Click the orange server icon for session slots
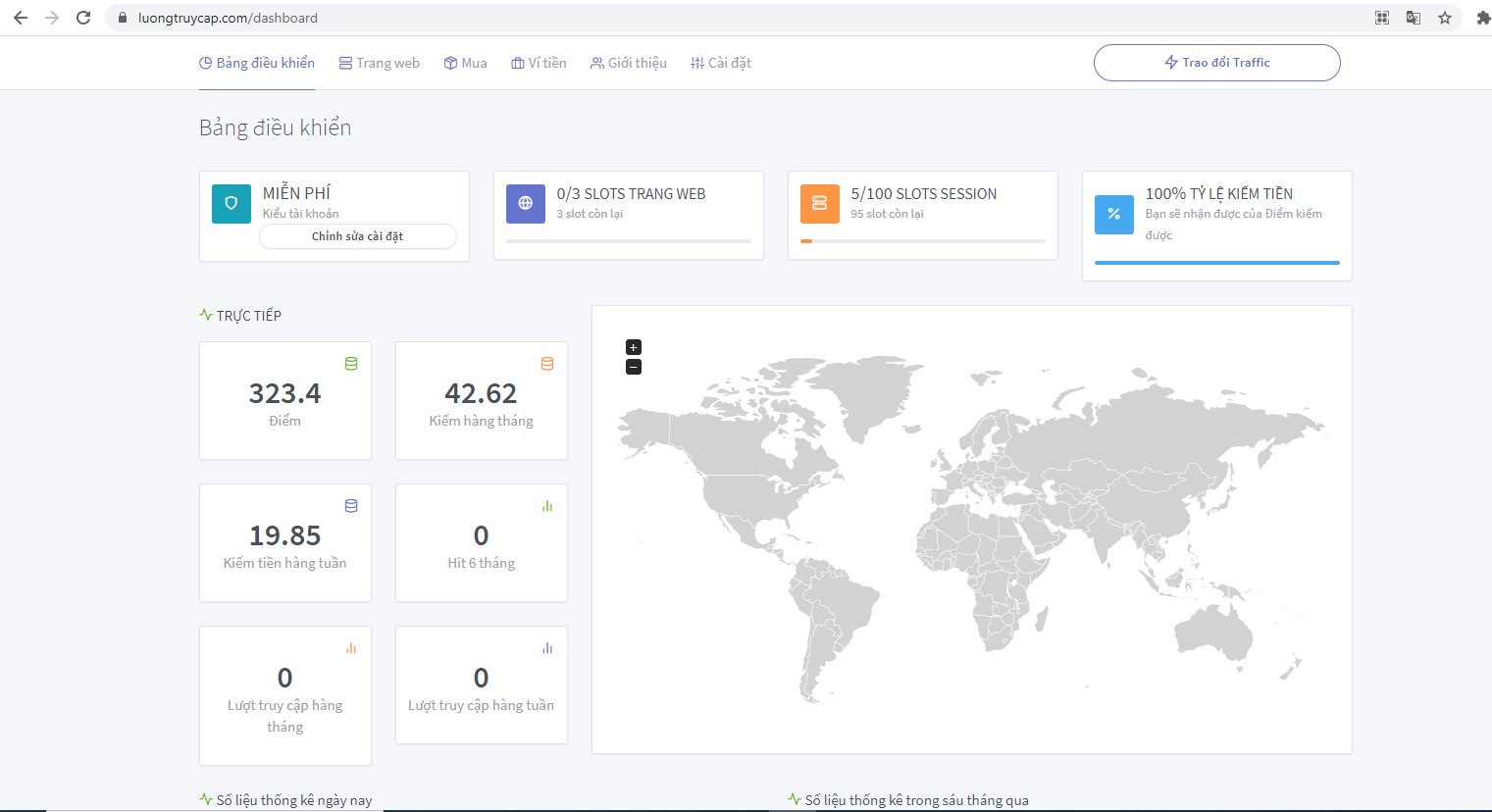This screenshot has width=1492, height=812. point(820,204)
